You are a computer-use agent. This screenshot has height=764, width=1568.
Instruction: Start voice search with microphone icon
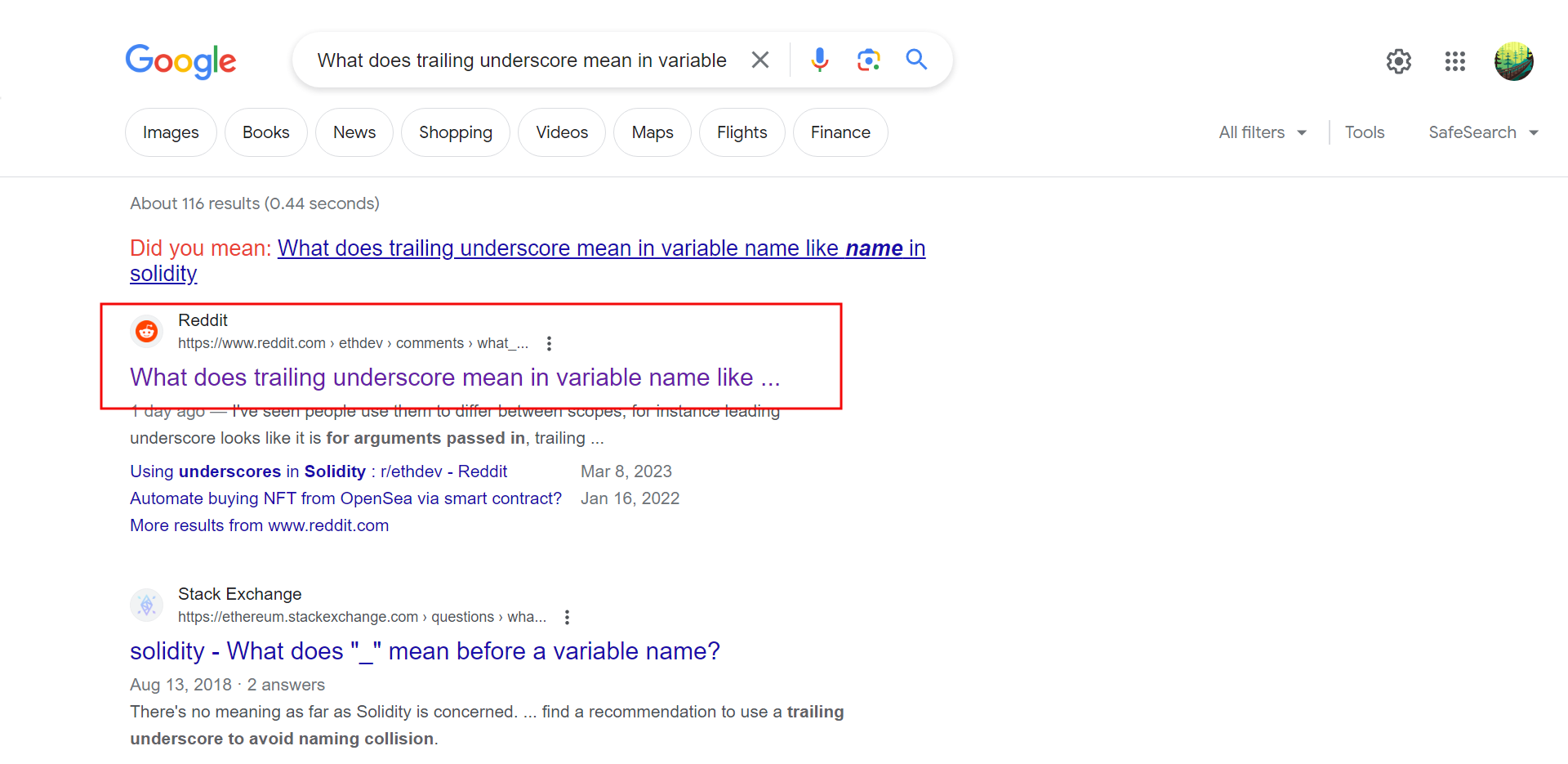pyautogui.click(x=820, y=60)
